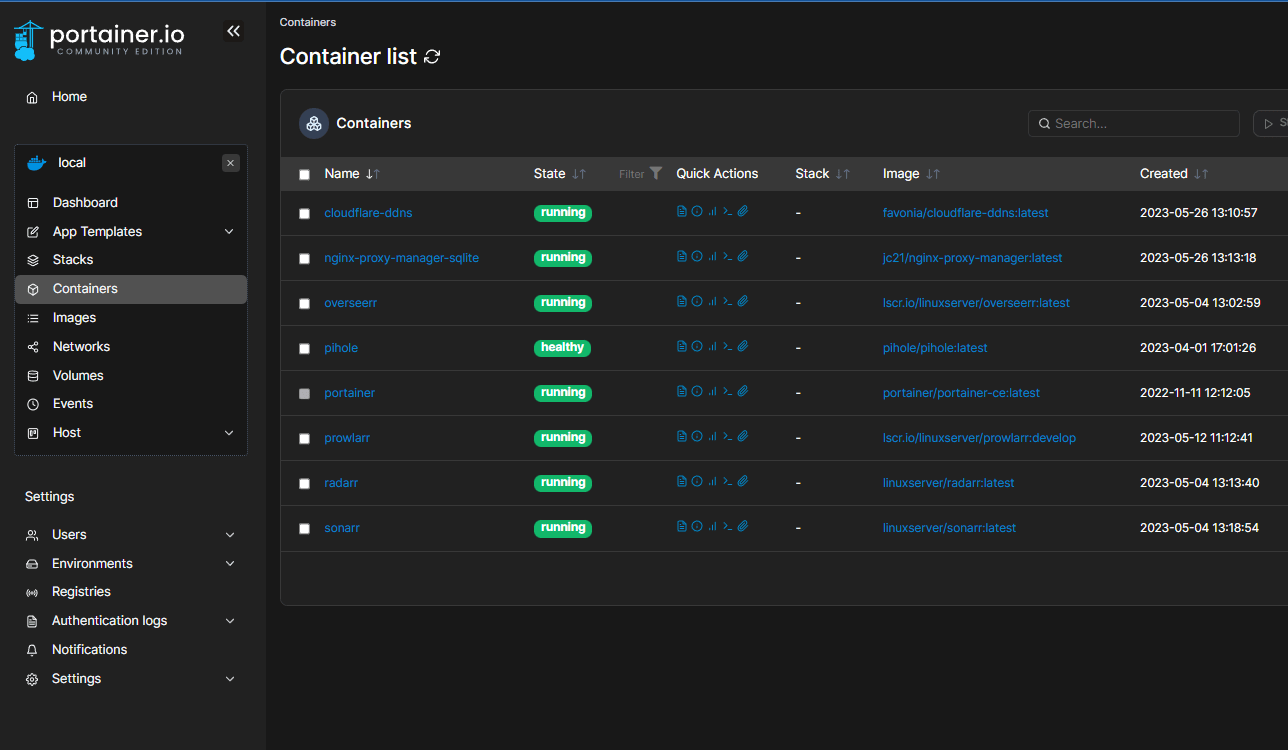The image size is (1288, 750).
Task: Open exec console icon for radarr container
Action: click(x=728, y=482)
